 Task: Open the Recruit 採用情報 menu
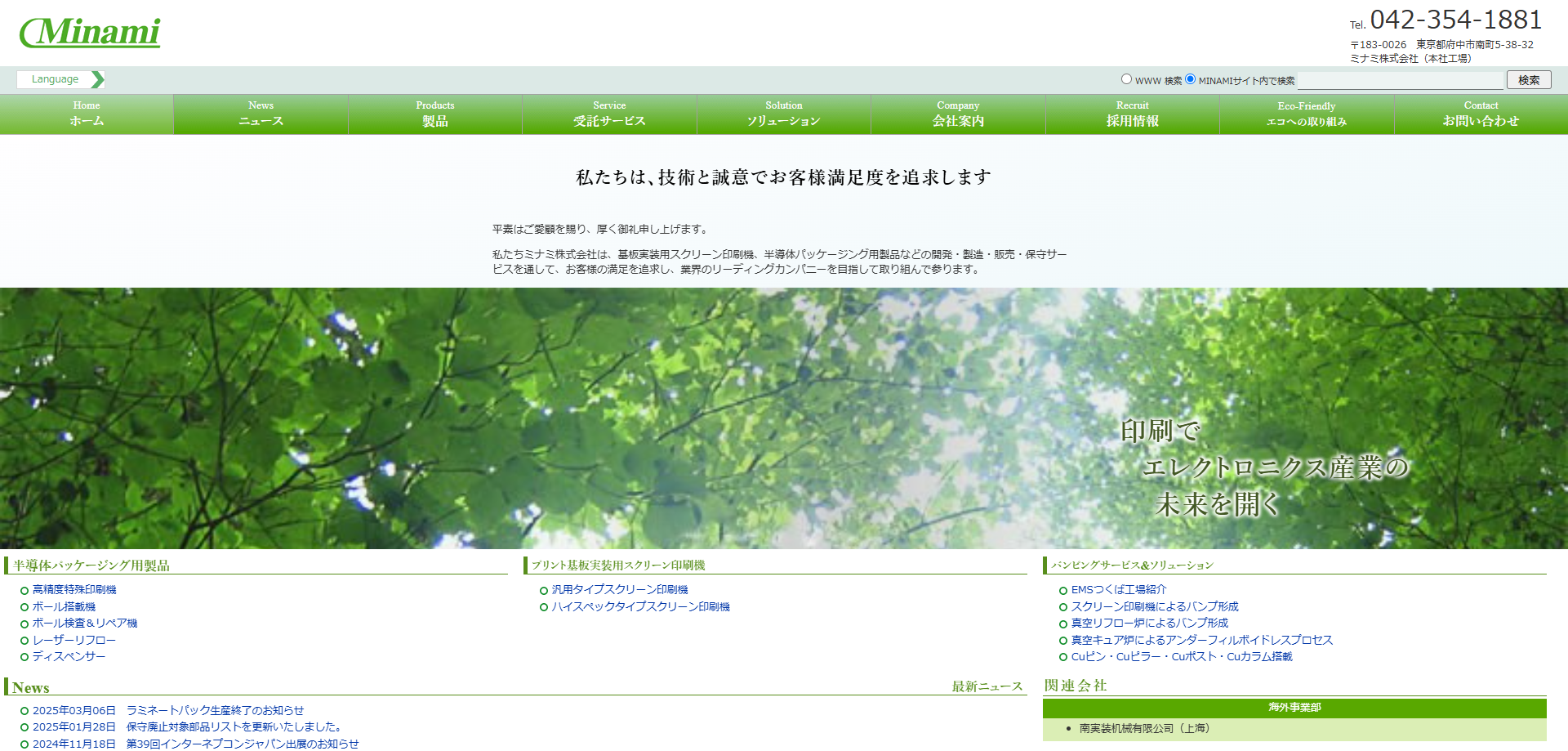tap(1133, 114)
